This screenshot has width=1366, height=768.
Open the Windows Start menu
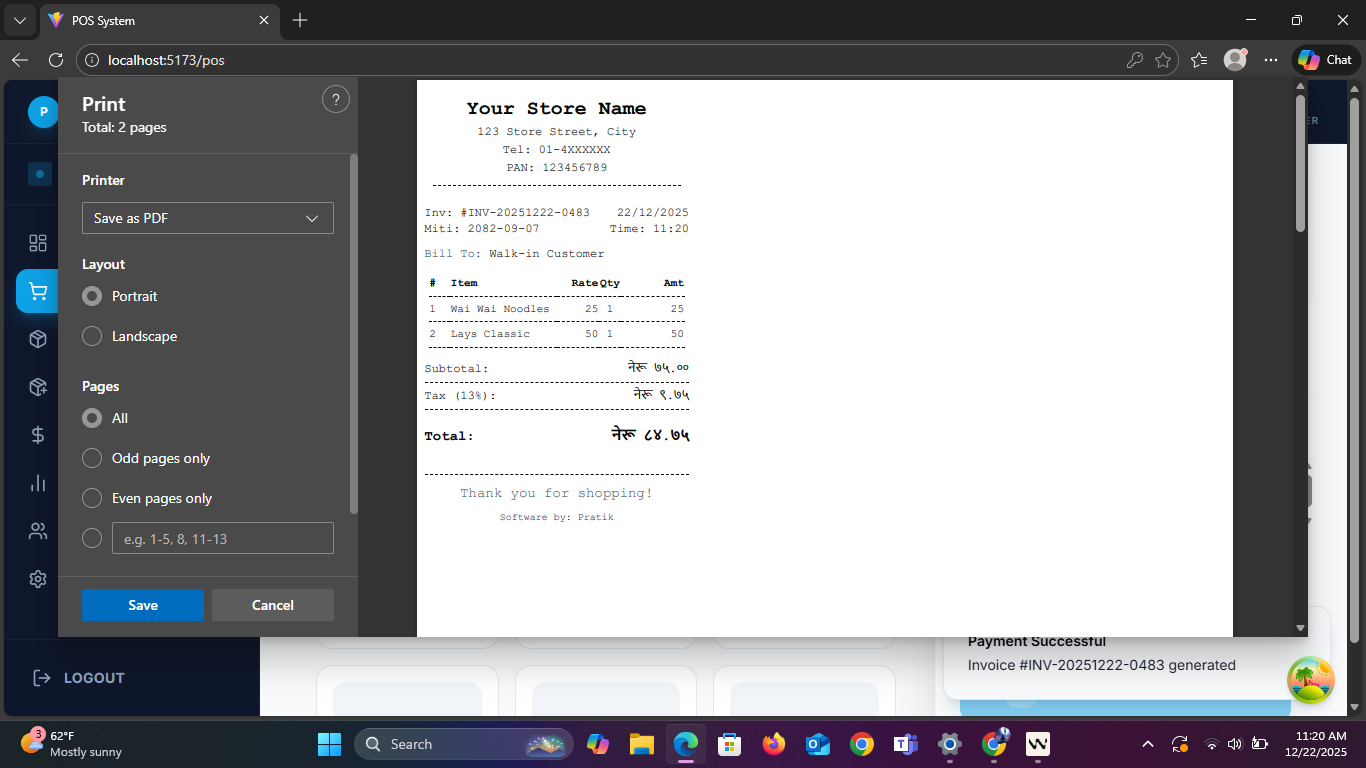click(329, 744)
